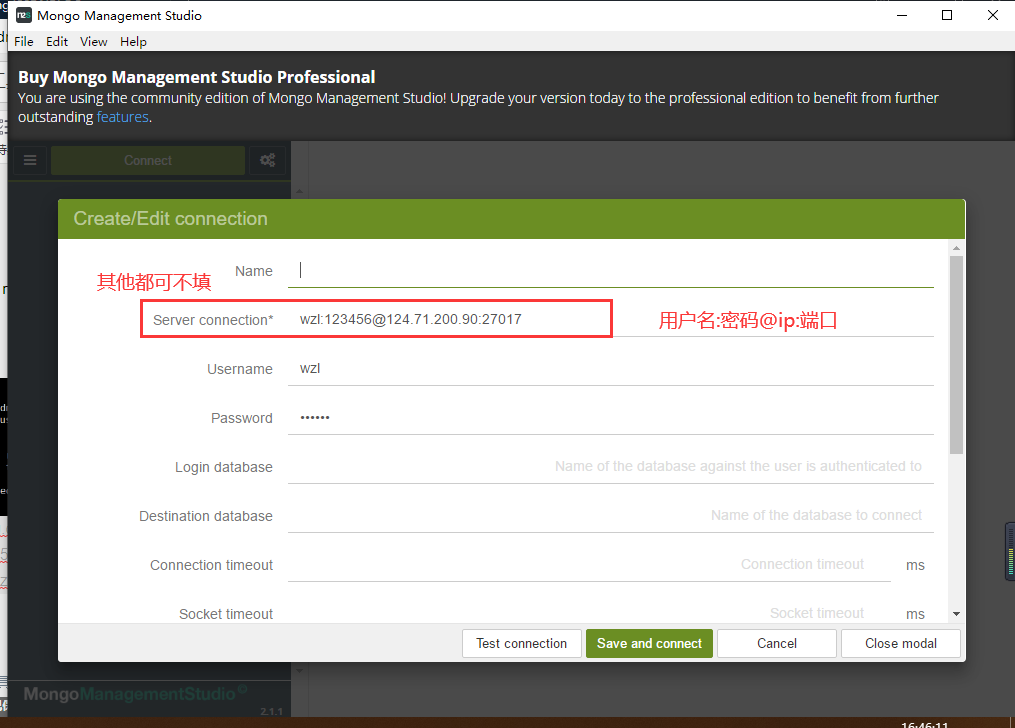Click the features link in the upgrade banner
1015x728 pixels.
(122, 116)
